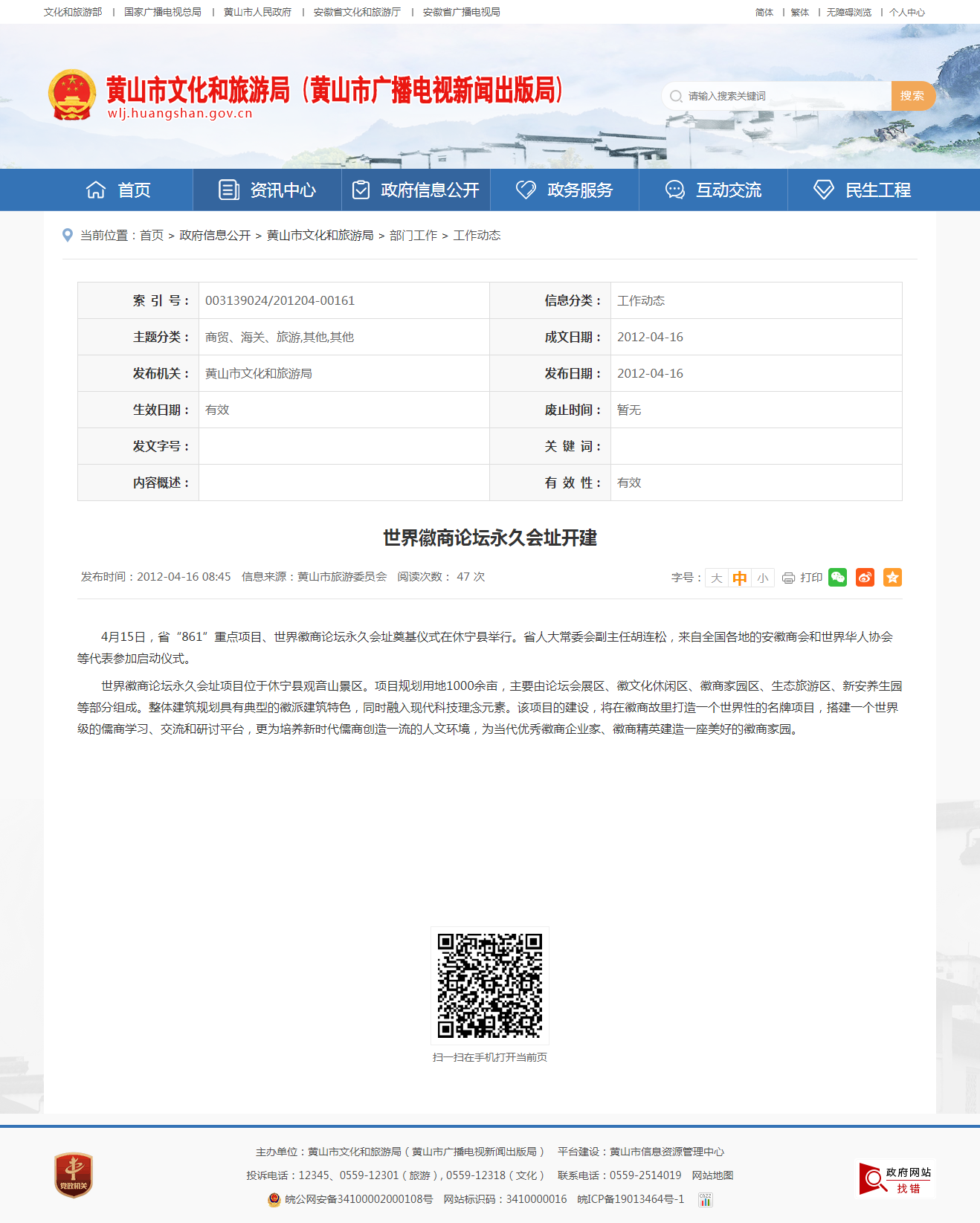Click the printer icon to print
Viewport: 980px width, 1223px height.
[789, 578]
